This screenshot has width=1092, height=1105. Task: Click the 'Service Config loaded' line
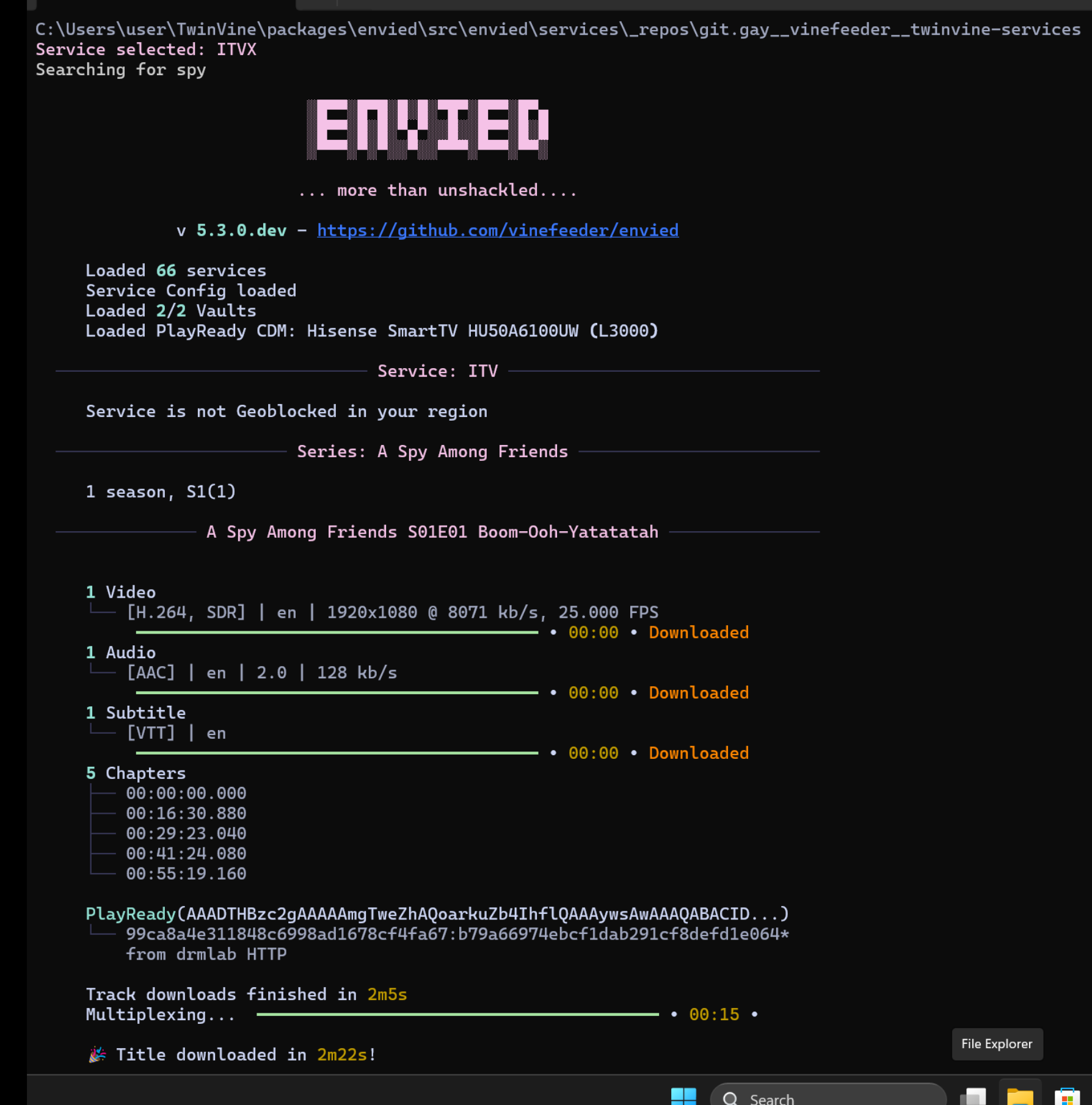[191, 291]
